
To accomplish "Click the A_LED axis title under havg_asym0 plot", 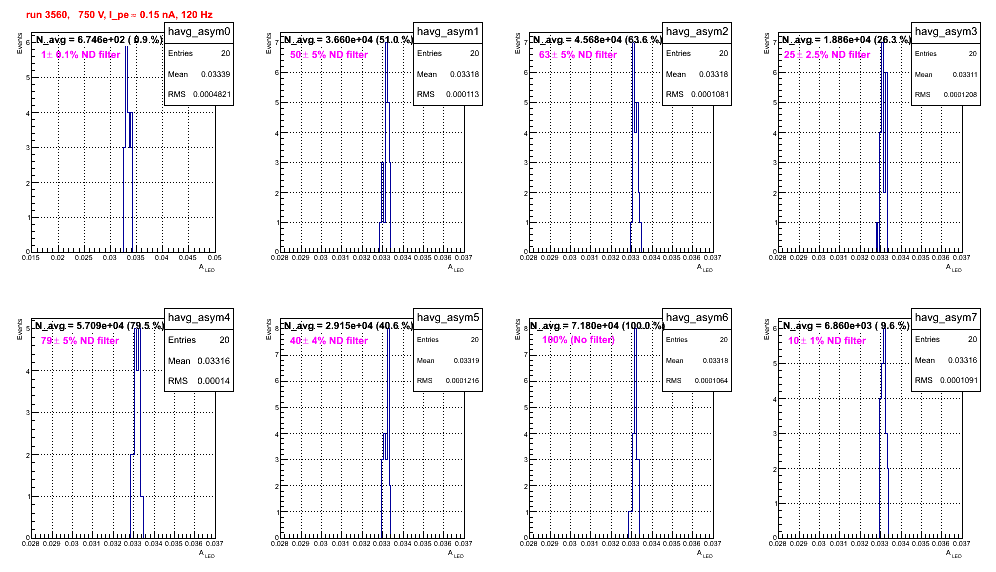I will click(x=207, y=268).
